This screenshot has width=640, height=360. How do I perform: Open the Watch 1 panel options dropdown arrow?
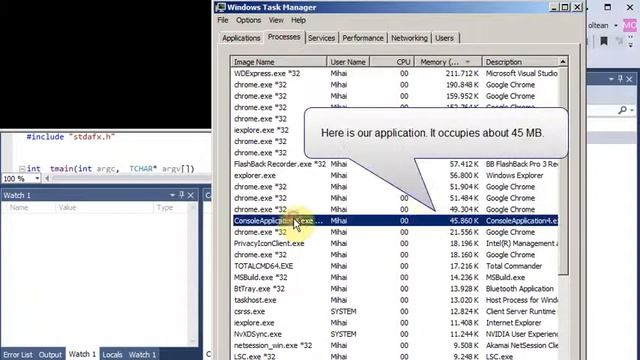click(x=172, y=196)
